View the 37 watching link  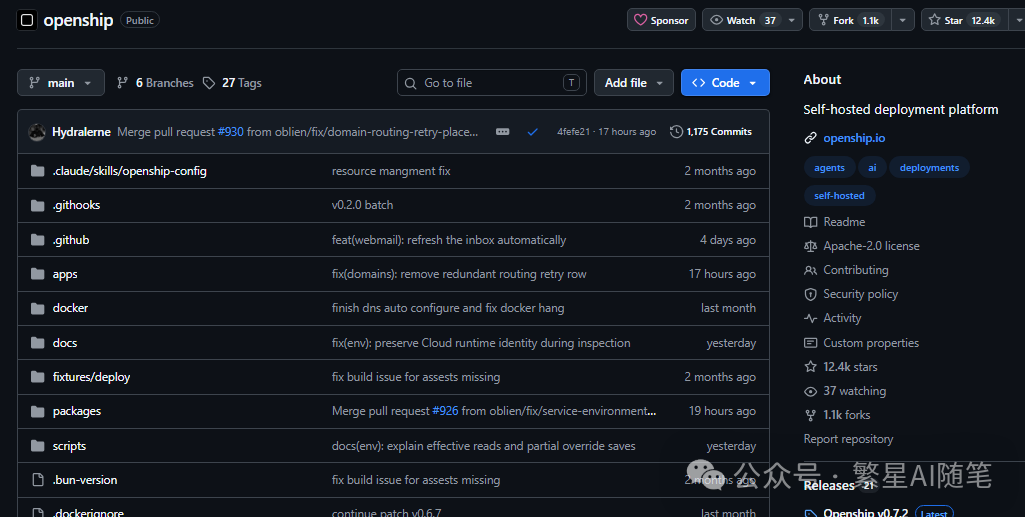pyautogui.click(x=845, y=392)
